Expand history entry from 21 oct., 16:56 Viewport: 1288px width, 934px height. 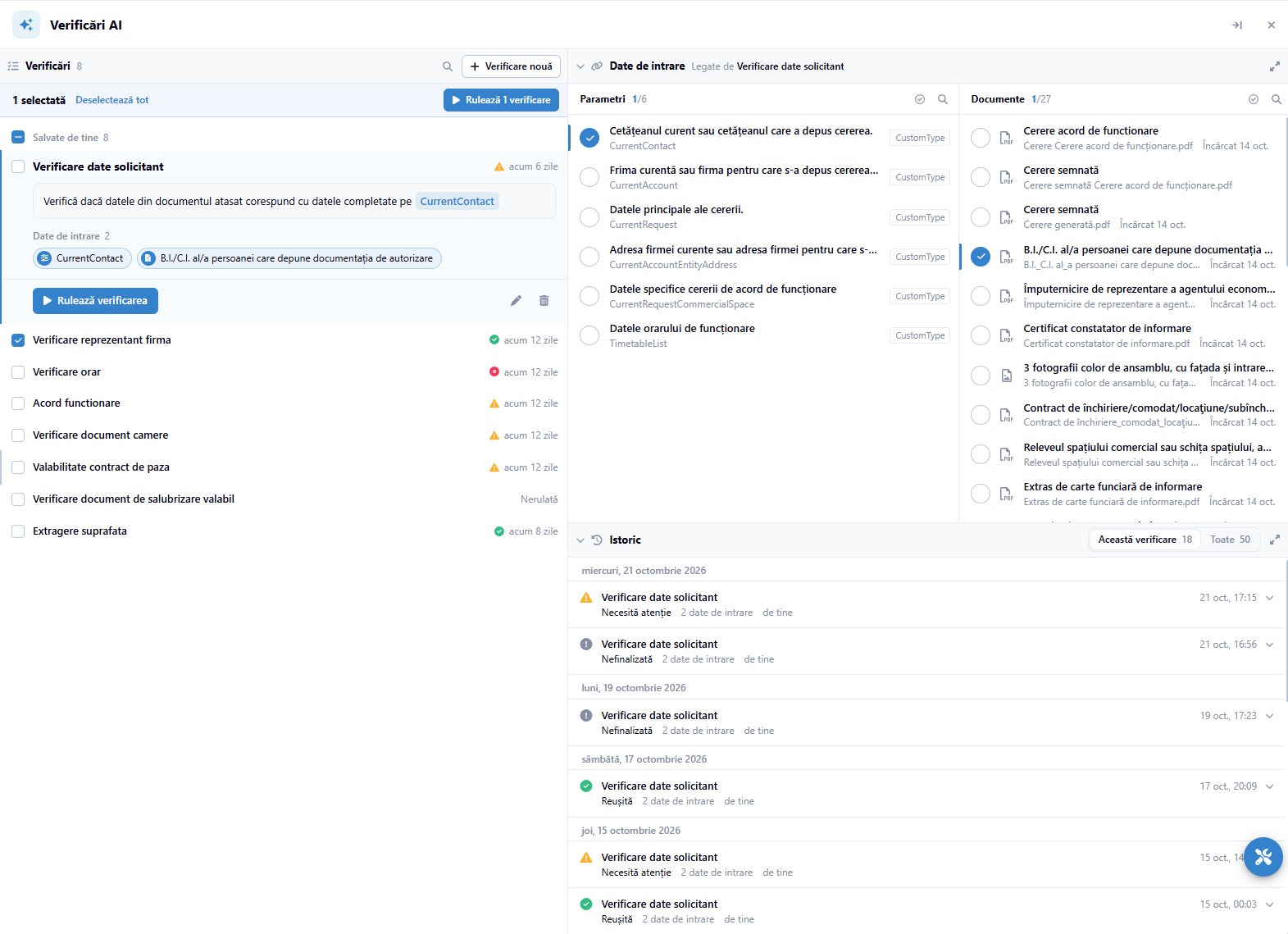point(1270,645)
